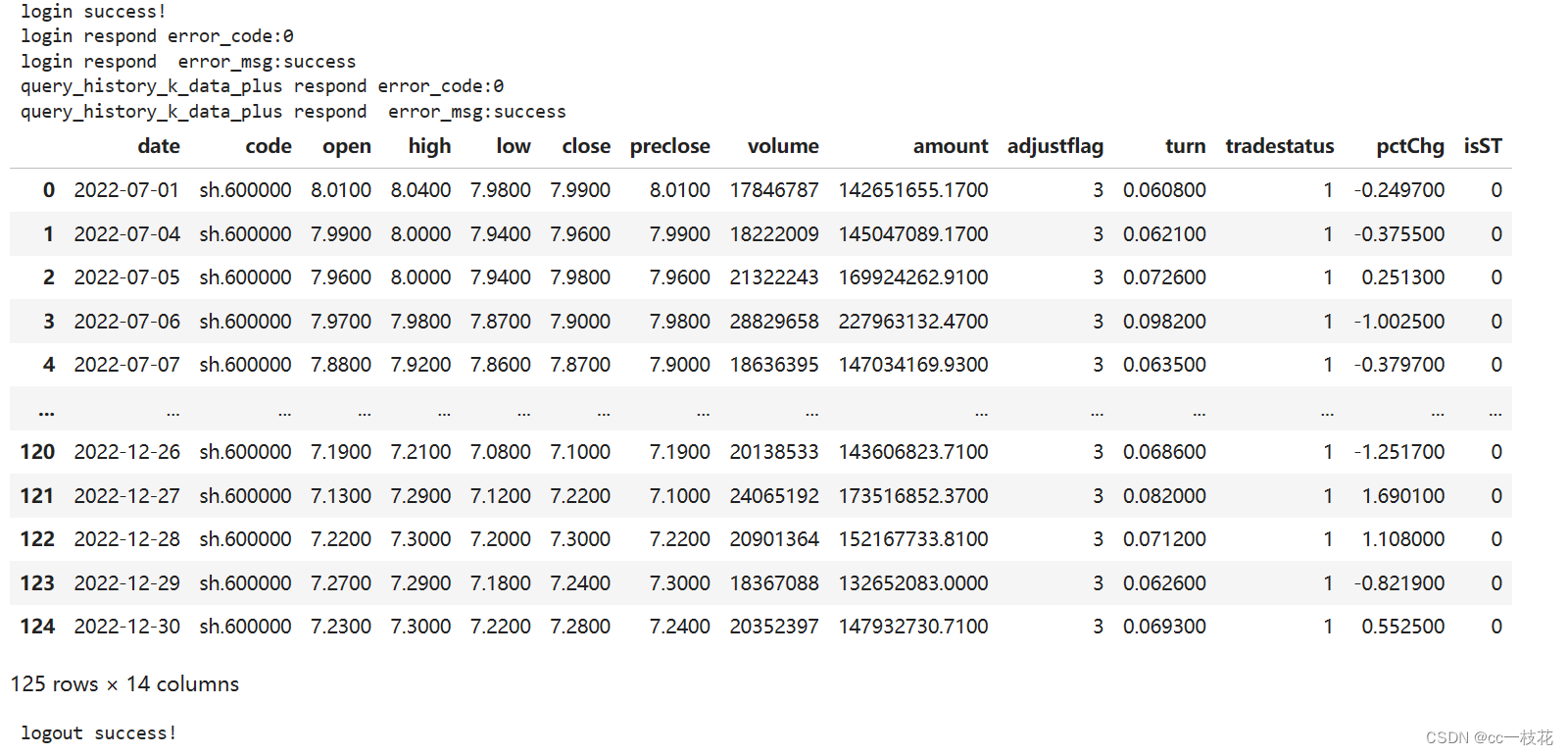
Task: Click 'query_history_k_data_plus respond error_code:0' line
Action: tap(262, 86)
